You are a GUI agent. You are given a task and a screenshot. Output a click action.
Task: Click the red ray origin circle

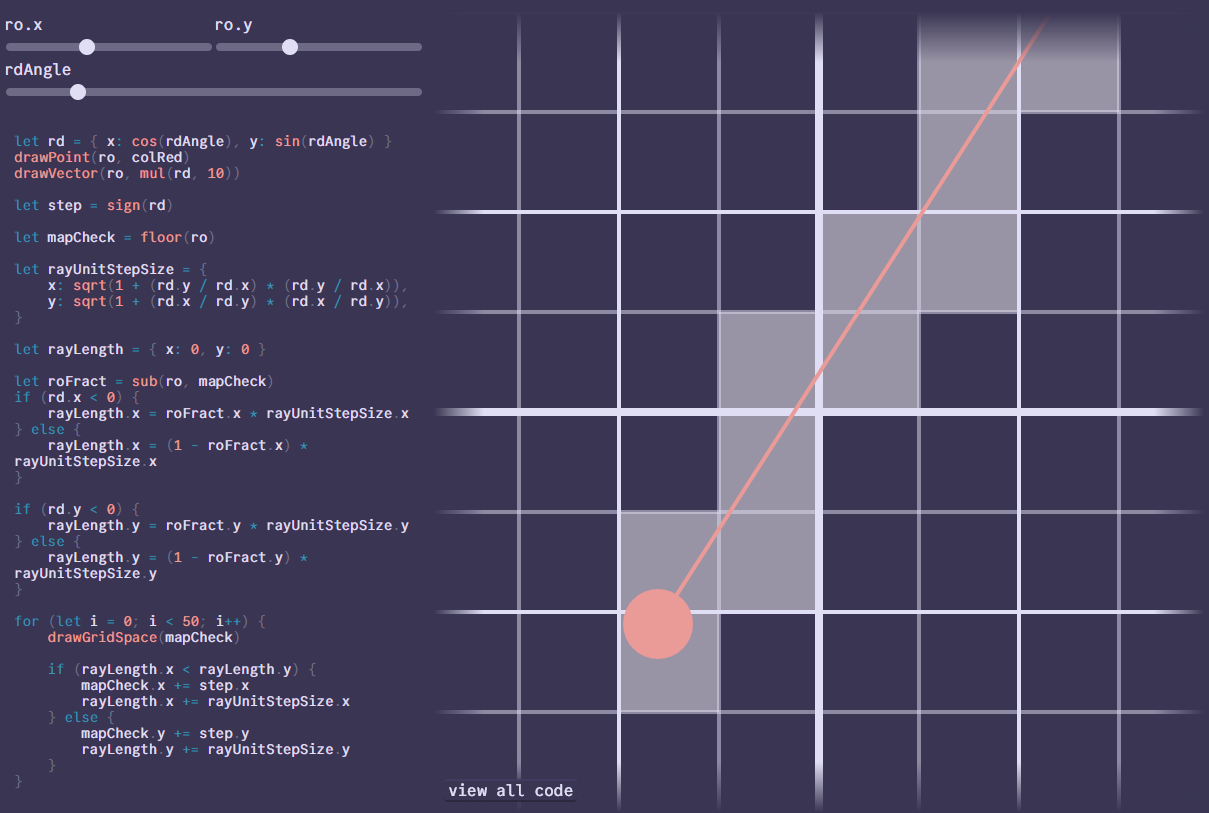tap(658, 624)
